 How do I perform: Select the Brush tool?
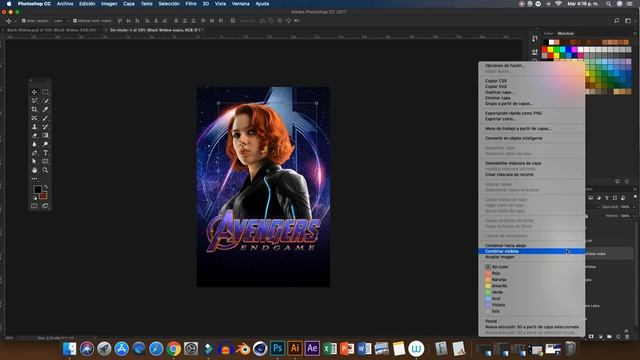tap(45, 118)
